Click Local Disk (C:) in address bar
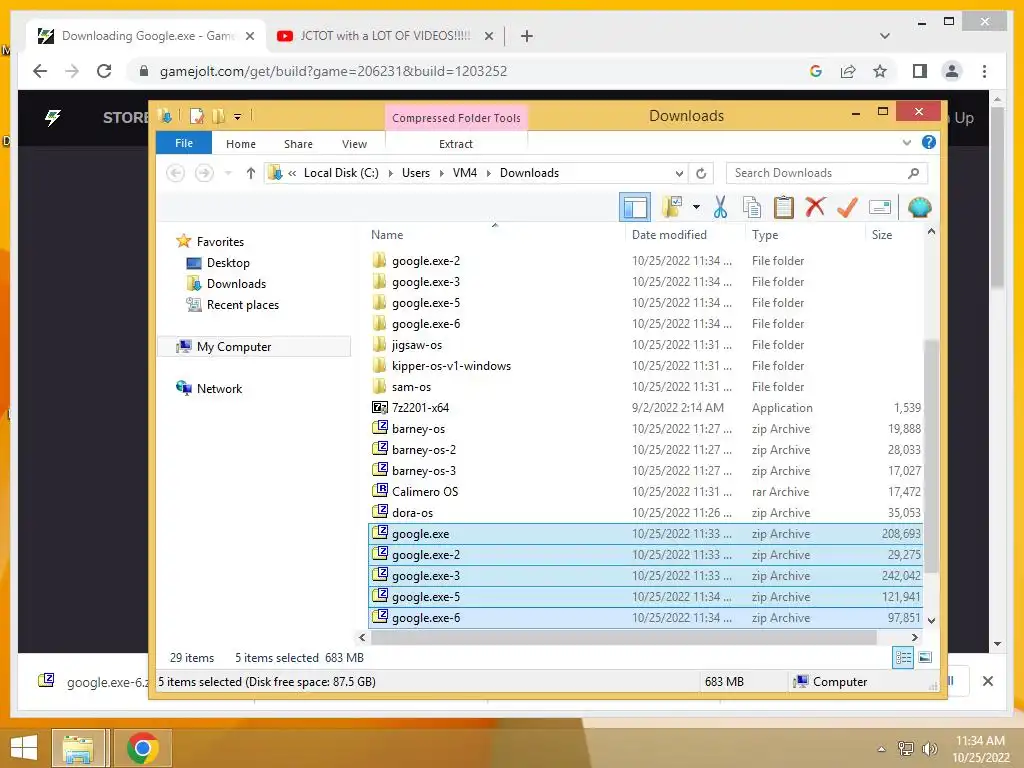Viewport: 1024px width, 768px height. pyautogui.click(x=341, y=173)
